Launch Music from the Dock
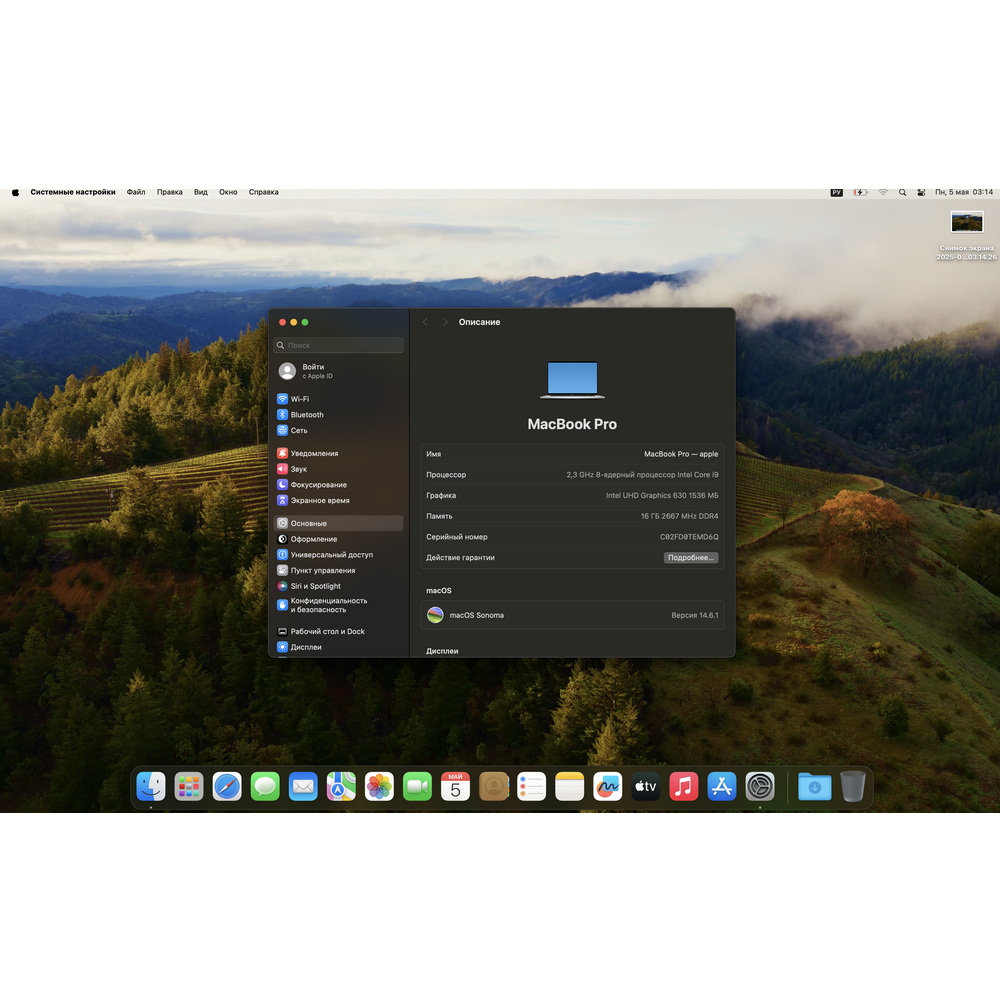 tap(684, 786)
